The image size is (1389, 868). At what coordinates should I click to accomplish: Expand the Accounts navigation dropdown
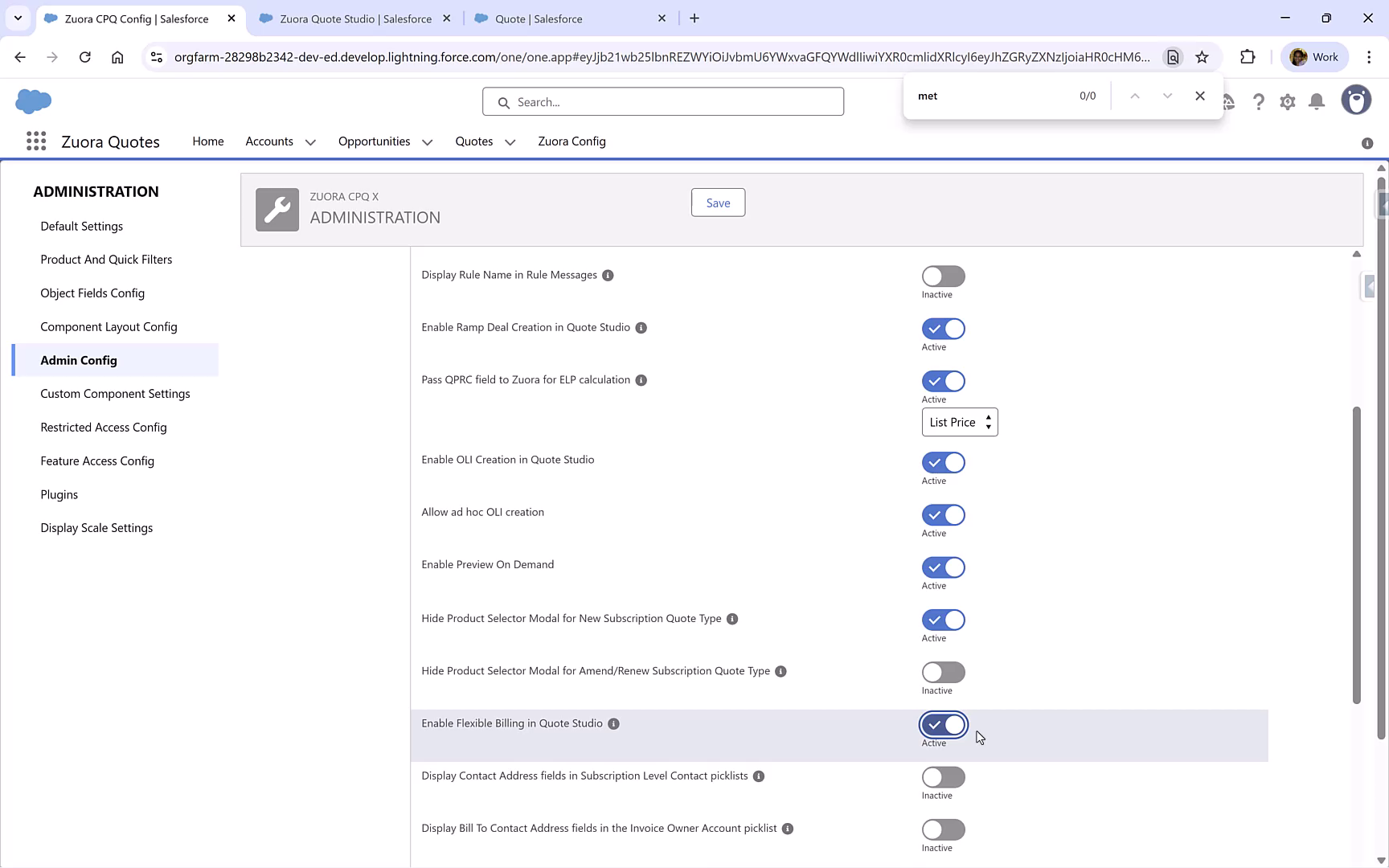pyautogui.click(x=311, y=141)
